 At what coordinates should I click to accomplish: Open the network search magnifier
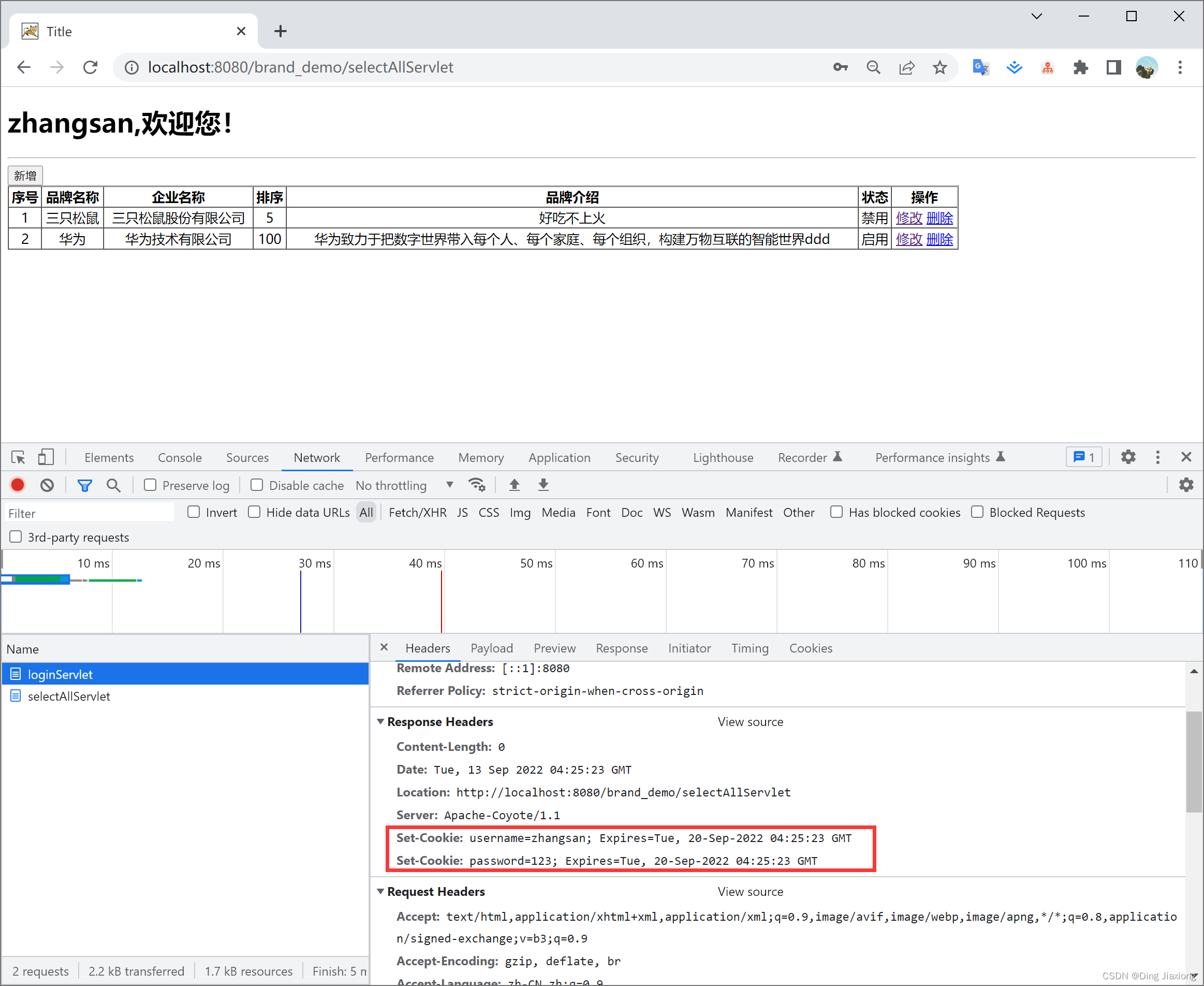pos(113,485)
